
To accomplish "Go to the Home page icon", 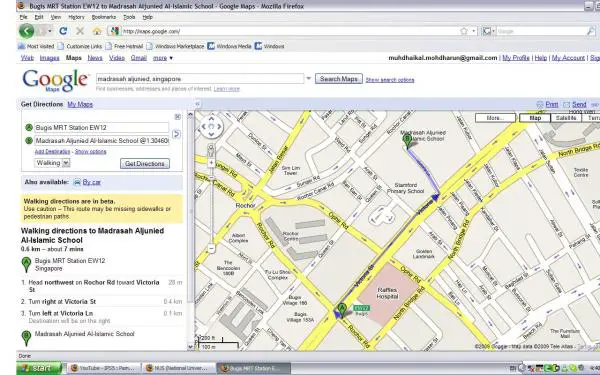I will pos(97,31).
